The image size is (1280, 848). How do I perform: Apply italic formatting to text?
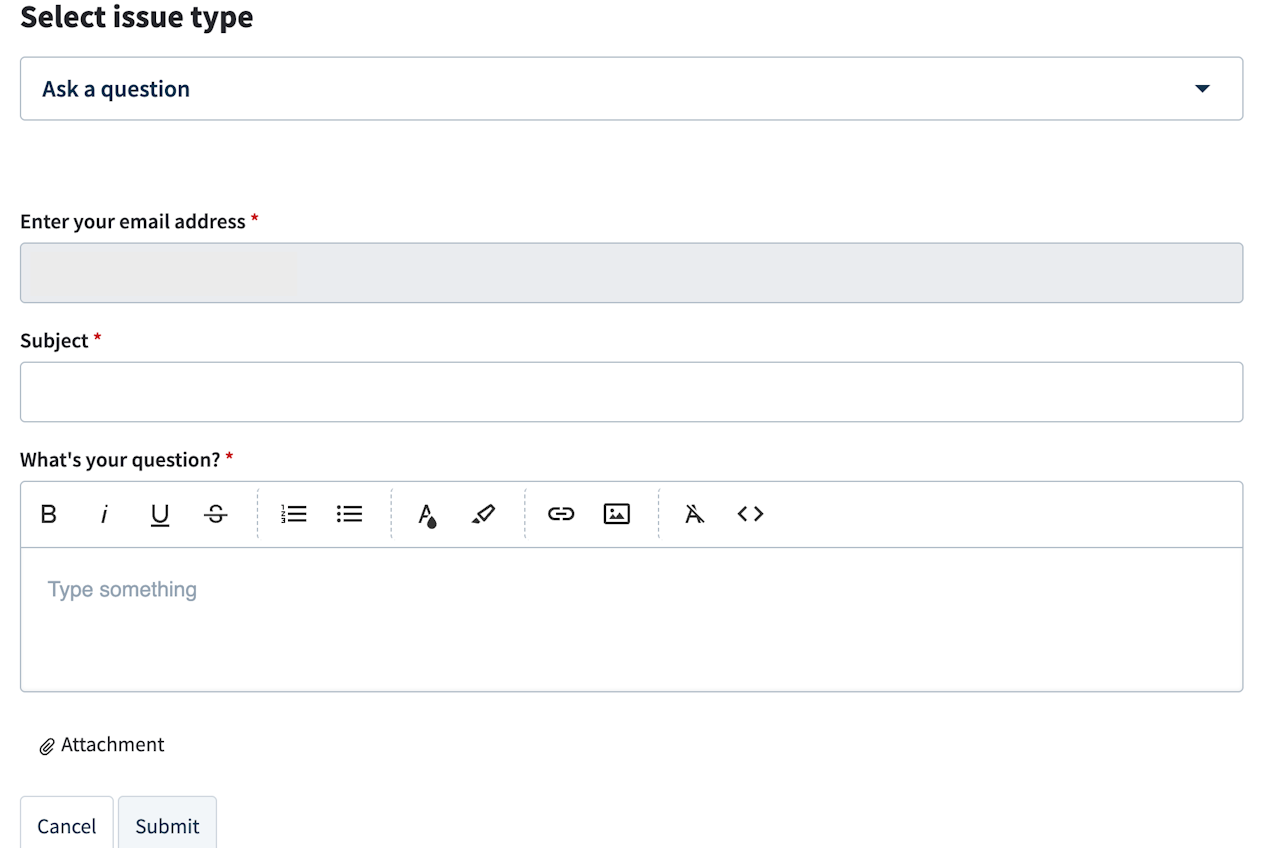pos(104,514)
